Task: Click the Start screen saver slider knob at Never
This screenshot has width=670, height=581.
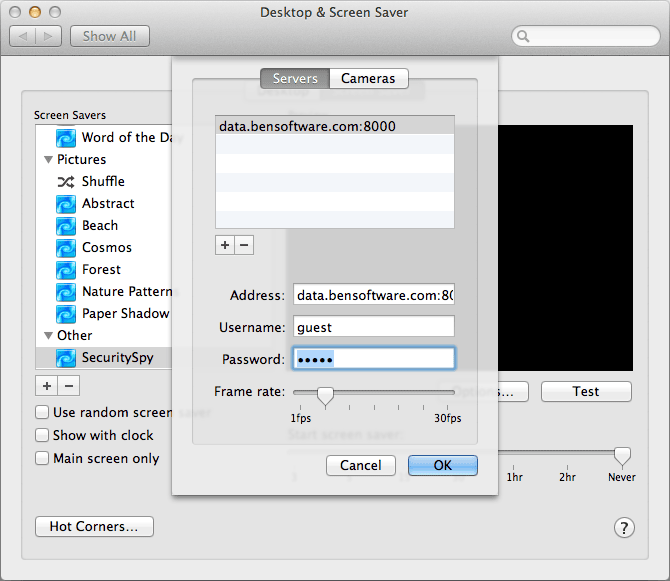Action: pyautogui.click(x=622, y=456)
